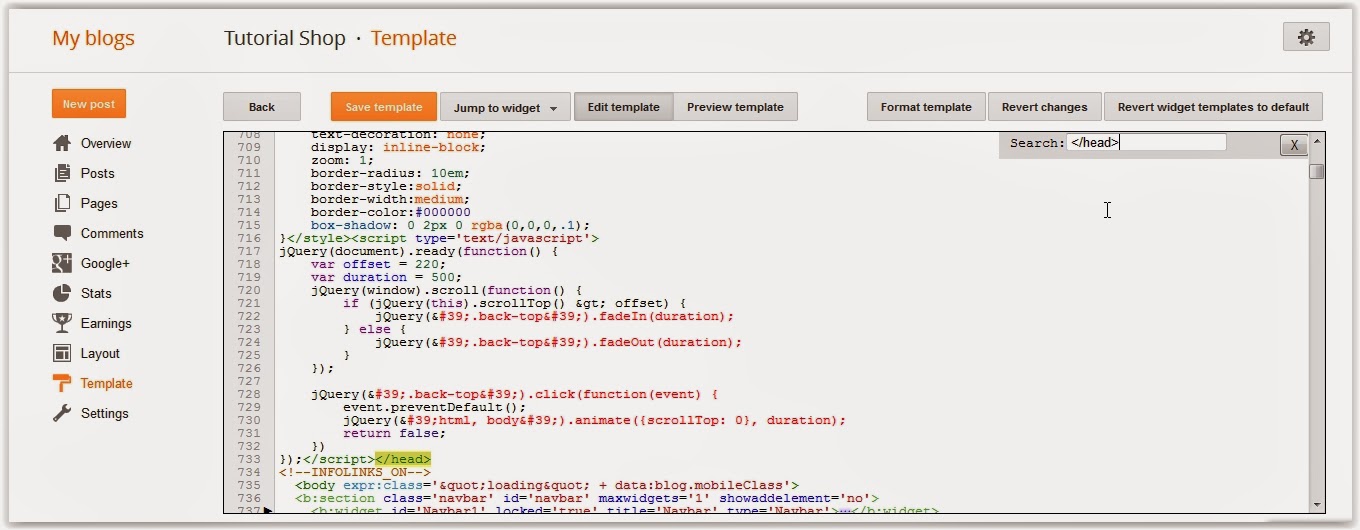Screen dimensions: 1360x530
Task: Click the Template paint roller icon
Action: [62, 383]
